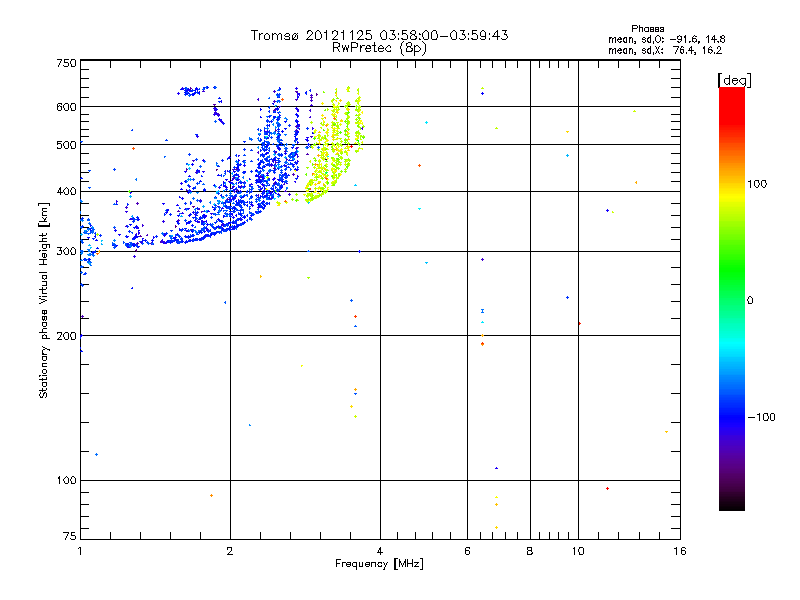The image size is (800, 600).
Task: Click the Stationary phase Virtual Height axis label
Action: coord(44,301)
